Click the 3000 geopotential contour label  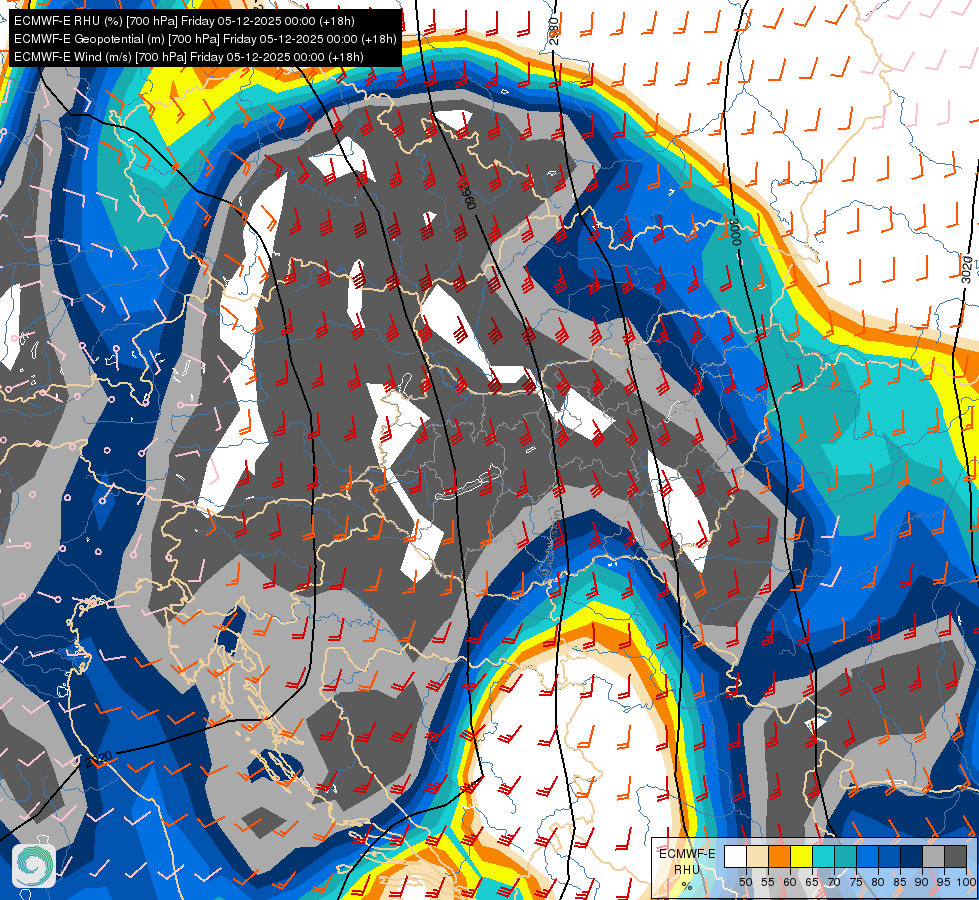point(735,232)
